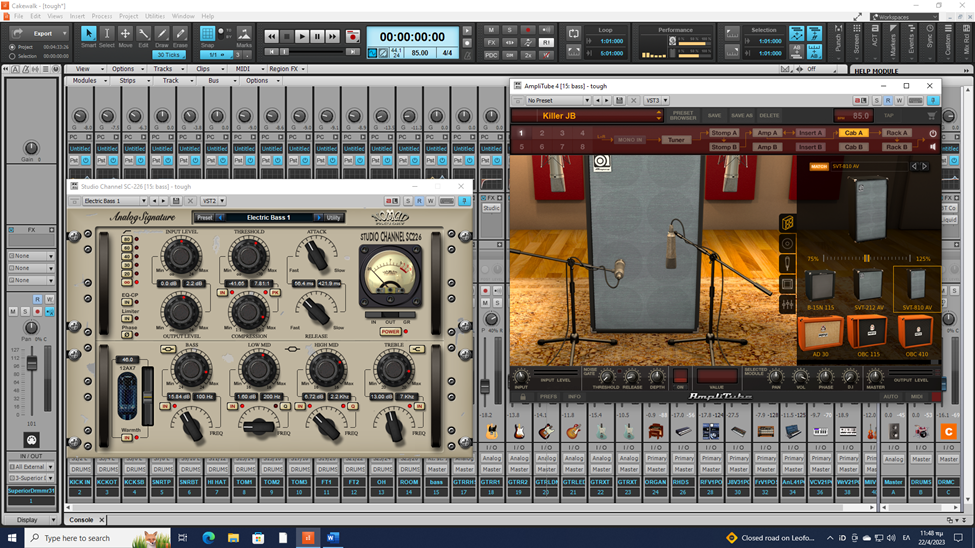The height and width of the screenshot is (548, 975).
Task: Adjust the cabinet size slider
Action: click(x=867, y=258)
